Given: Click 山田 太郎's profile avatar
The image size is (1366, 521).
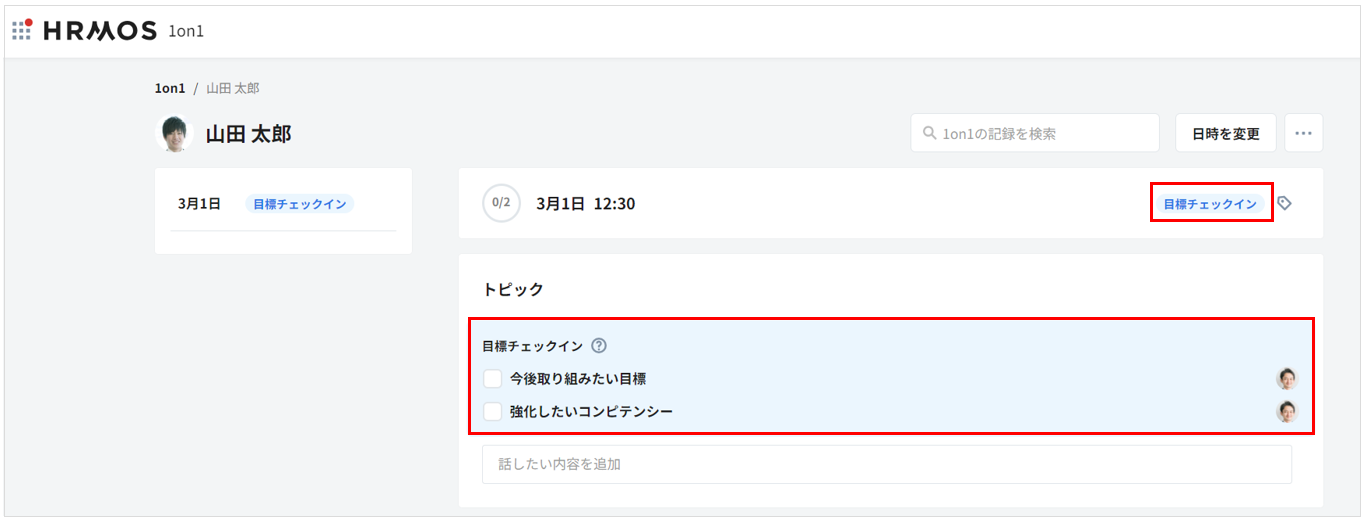Looking at the screenshot, I should click(175, 134).
